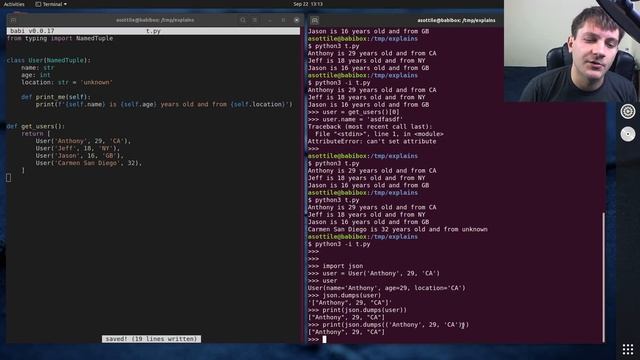Click the 'def print_me(self):' line
This screenshot has height=360, width=640.
[x=56, y=97]
